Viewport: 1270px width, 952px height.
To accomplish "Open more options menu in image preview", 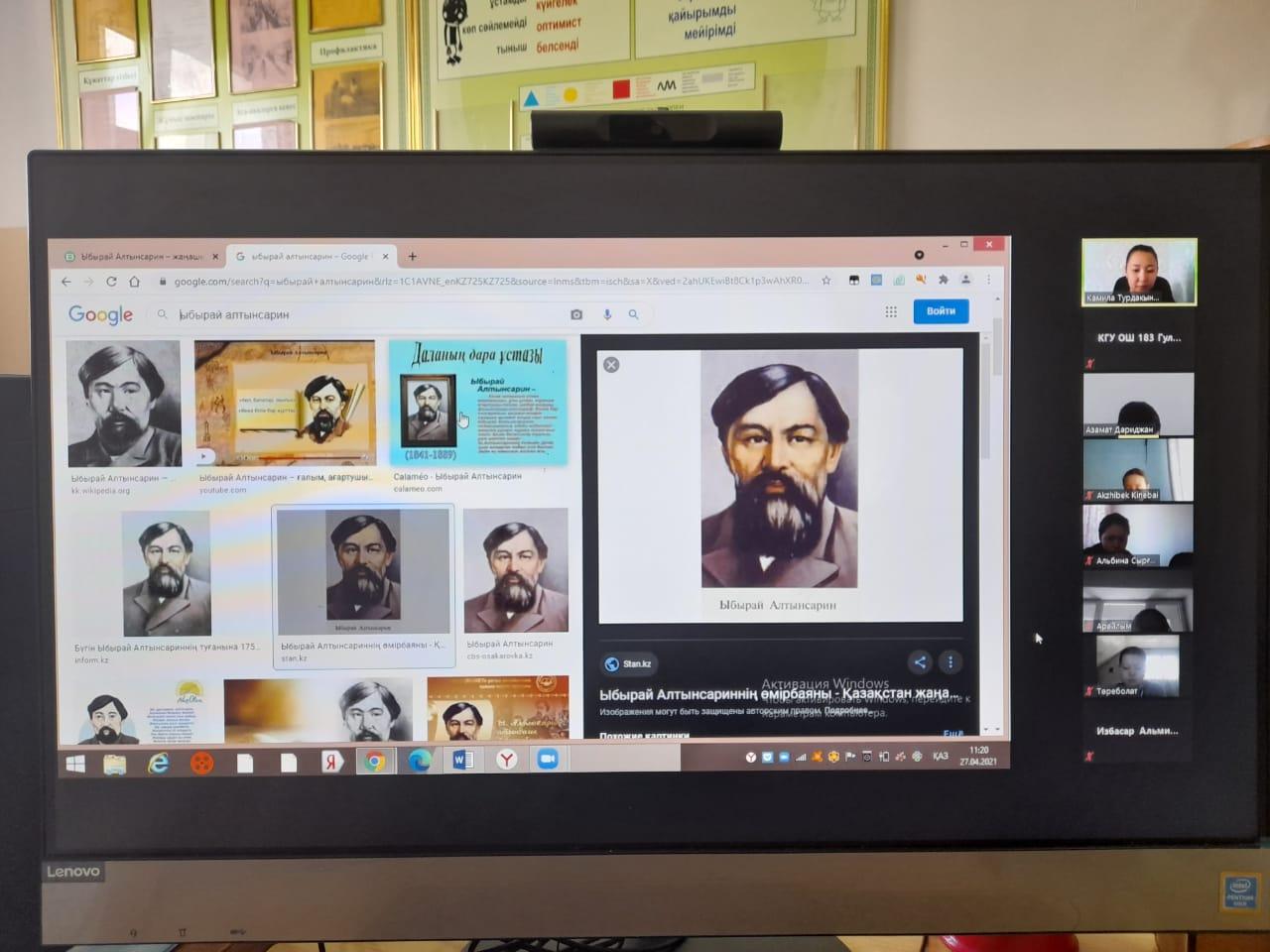I will pyautogui.click(x=951, y=662).
